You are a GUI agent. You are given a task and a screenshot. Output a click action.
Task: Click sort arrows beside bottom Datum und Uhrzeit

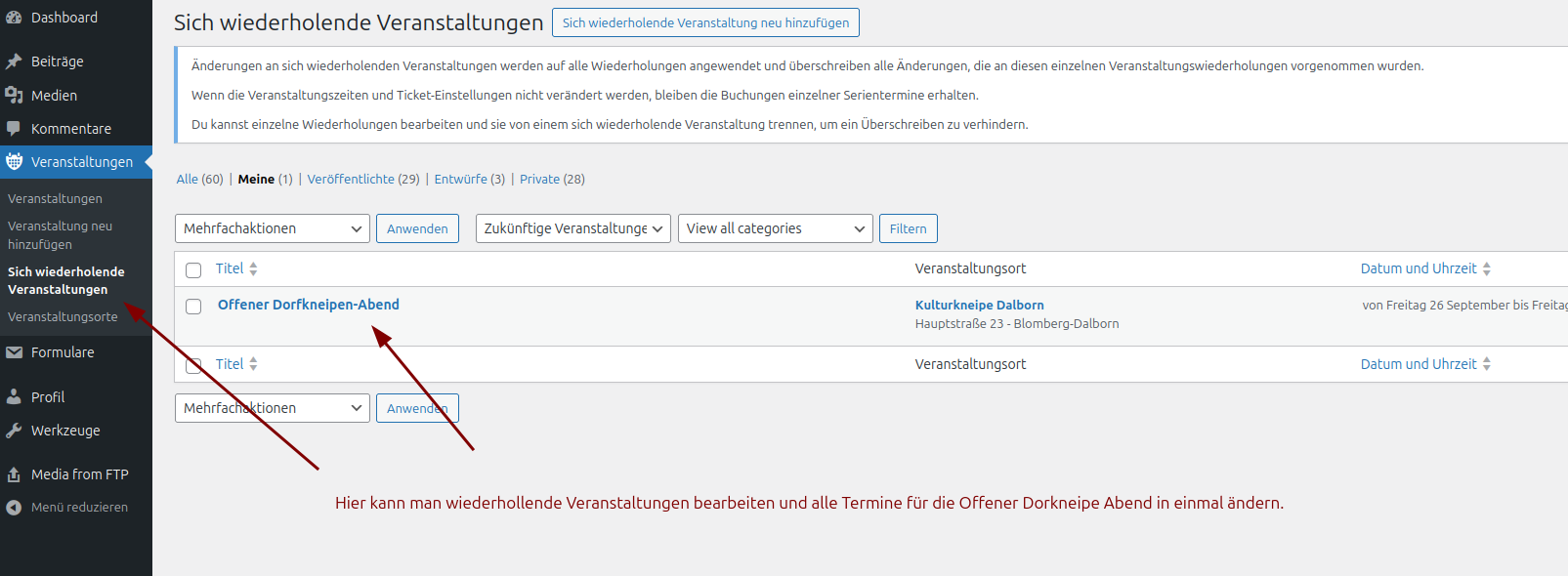coord(1487,364)
